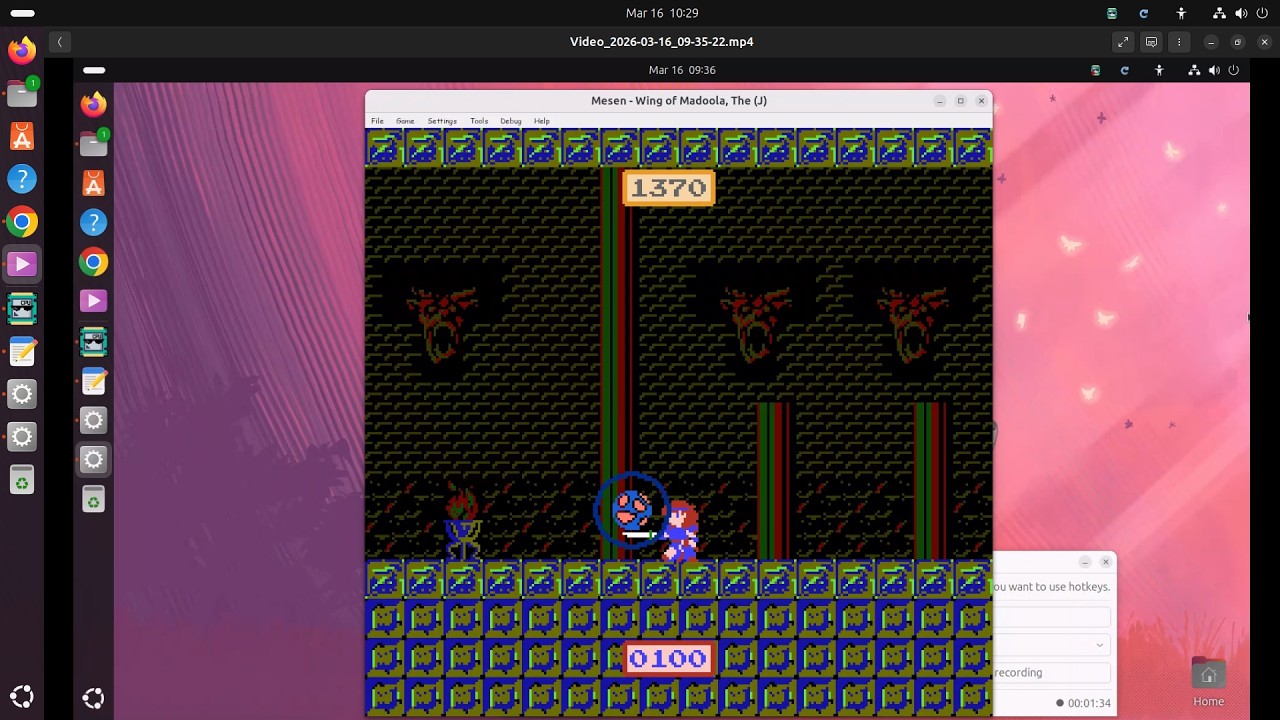Open Files in the outer left dock
The image size is (1280, 720).
click(22, 93)
